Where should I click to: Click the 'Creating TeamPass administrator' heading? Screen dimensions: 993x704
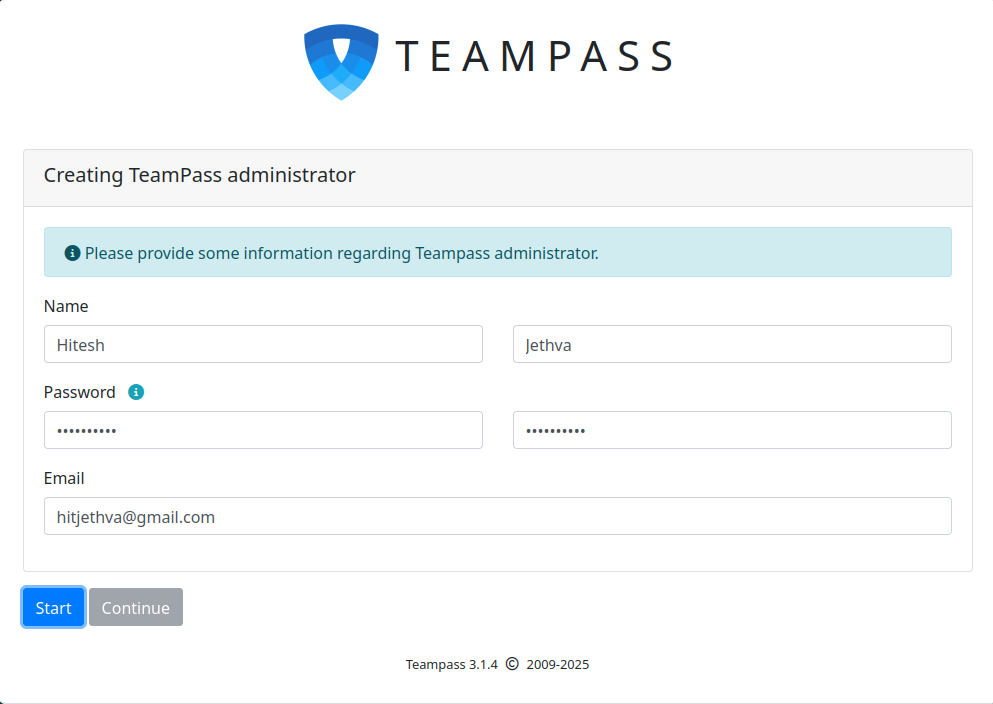(x=199, y=175)
